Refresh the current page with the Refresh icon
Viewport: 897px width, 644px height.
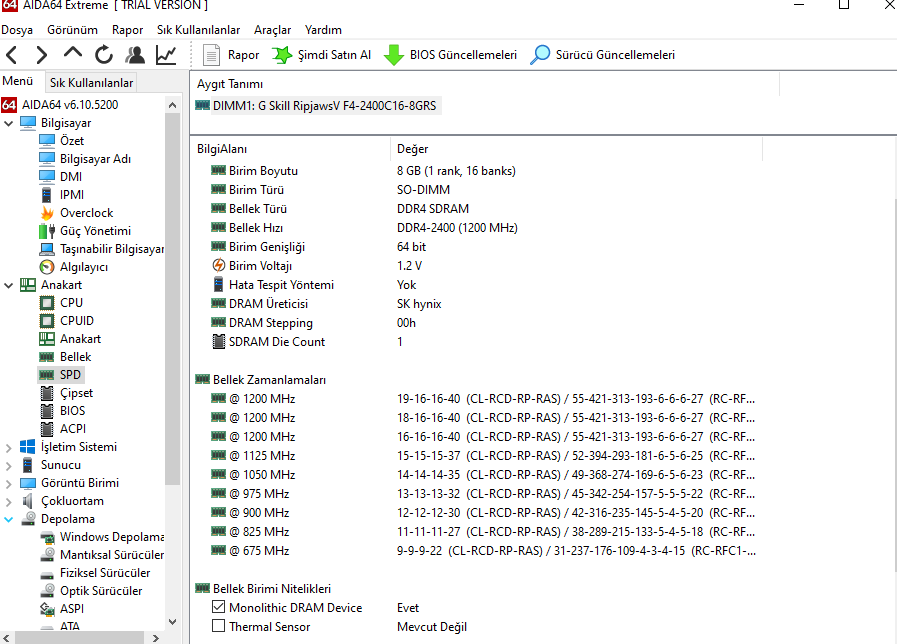[104, 55]
